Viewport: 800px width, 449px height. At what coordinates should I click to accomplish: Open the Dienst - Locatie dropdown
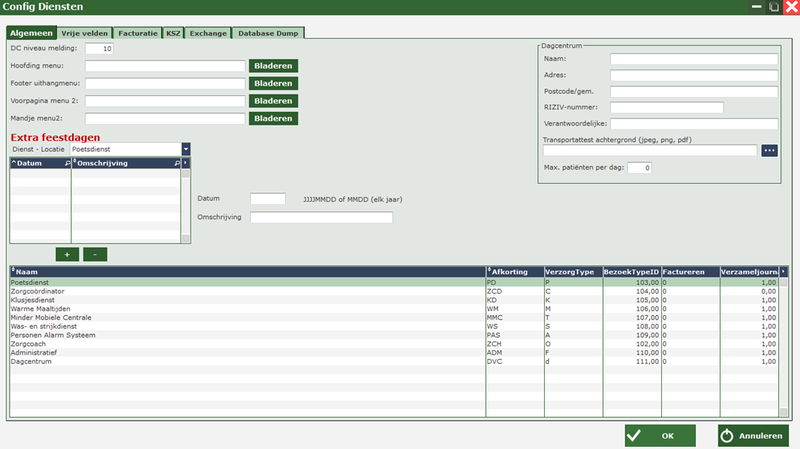tap(186, 148)
